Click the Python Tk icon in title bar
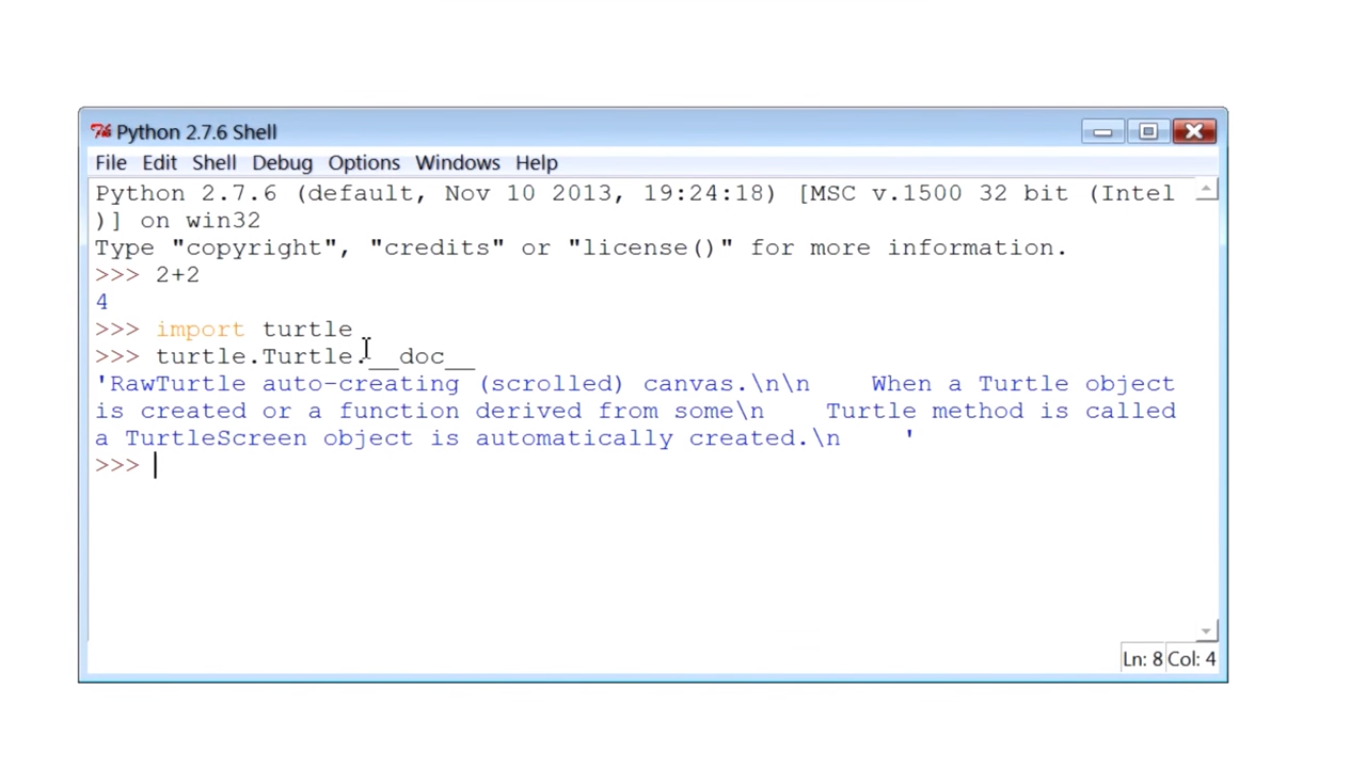Image resolution: width=1366 pixels, height=768 pixels. [x=100, y=132]
